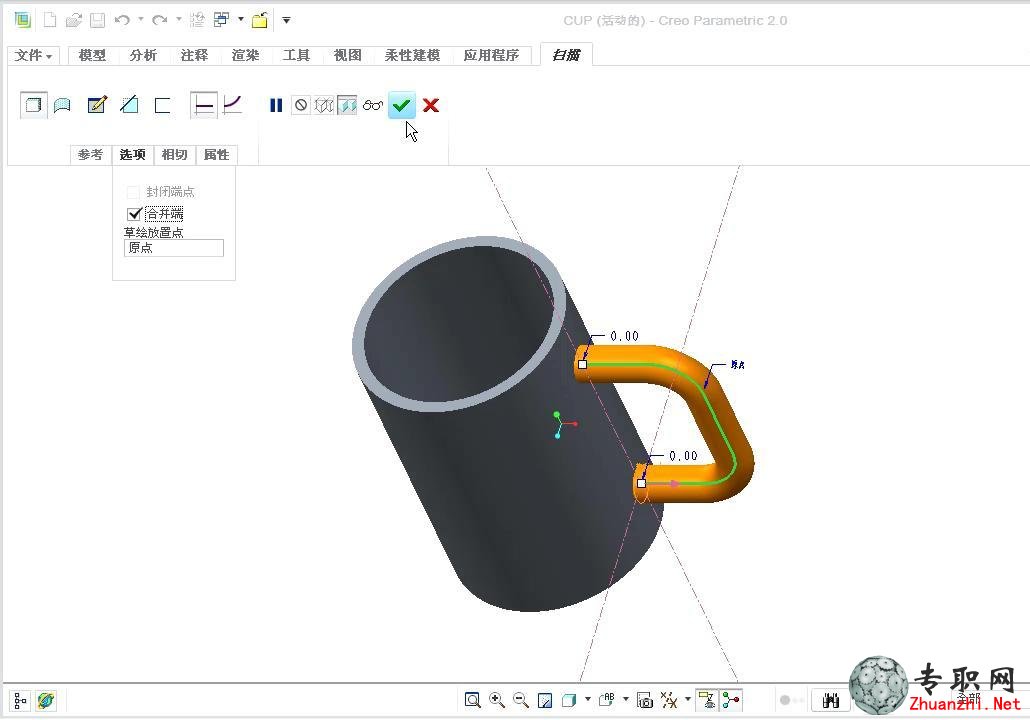Switch to the 注释 ribbon tab

click(x=194, y=55)
